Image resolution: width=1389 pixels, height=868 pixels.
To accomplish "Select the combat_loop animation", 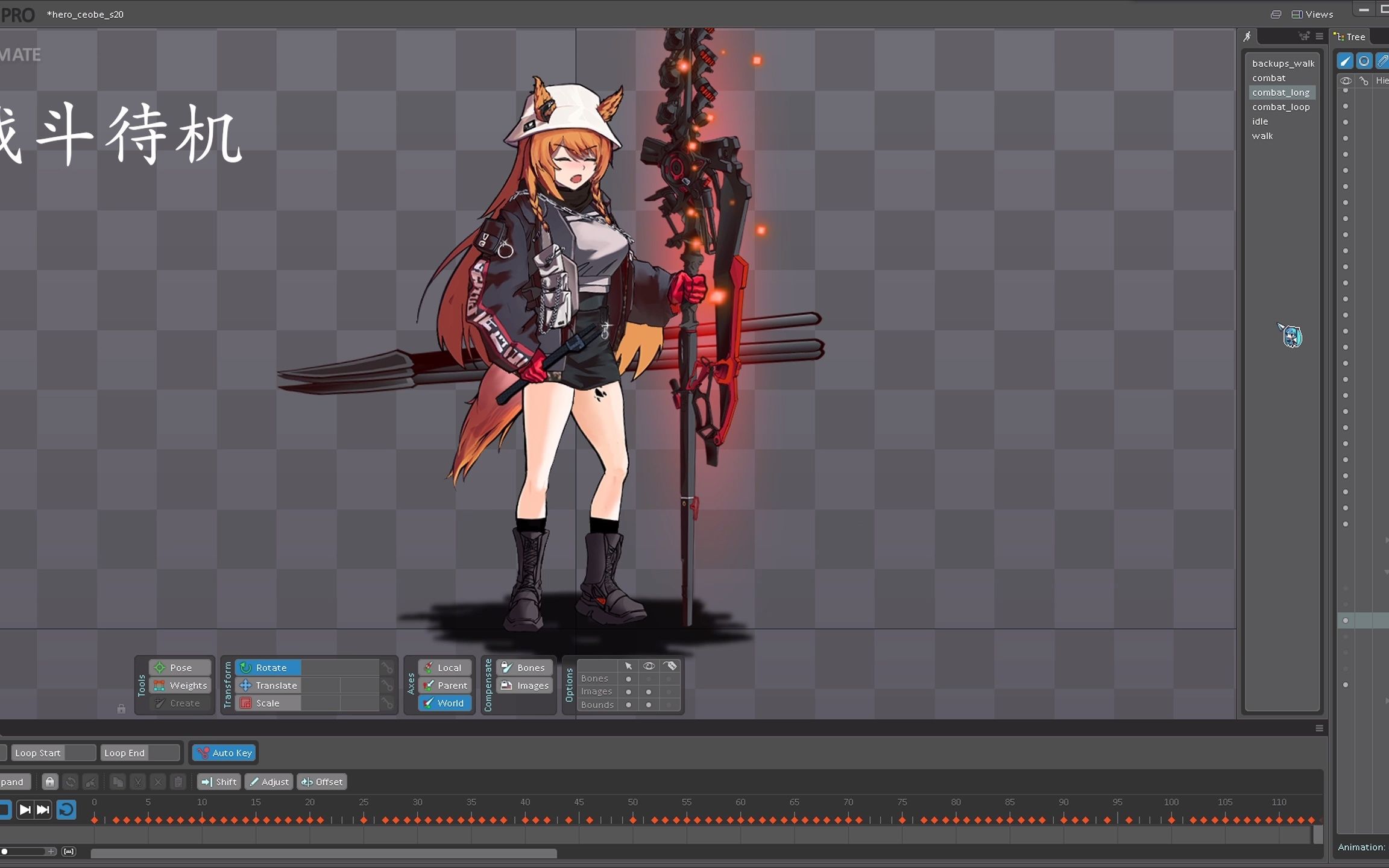I will point(1283,107).
